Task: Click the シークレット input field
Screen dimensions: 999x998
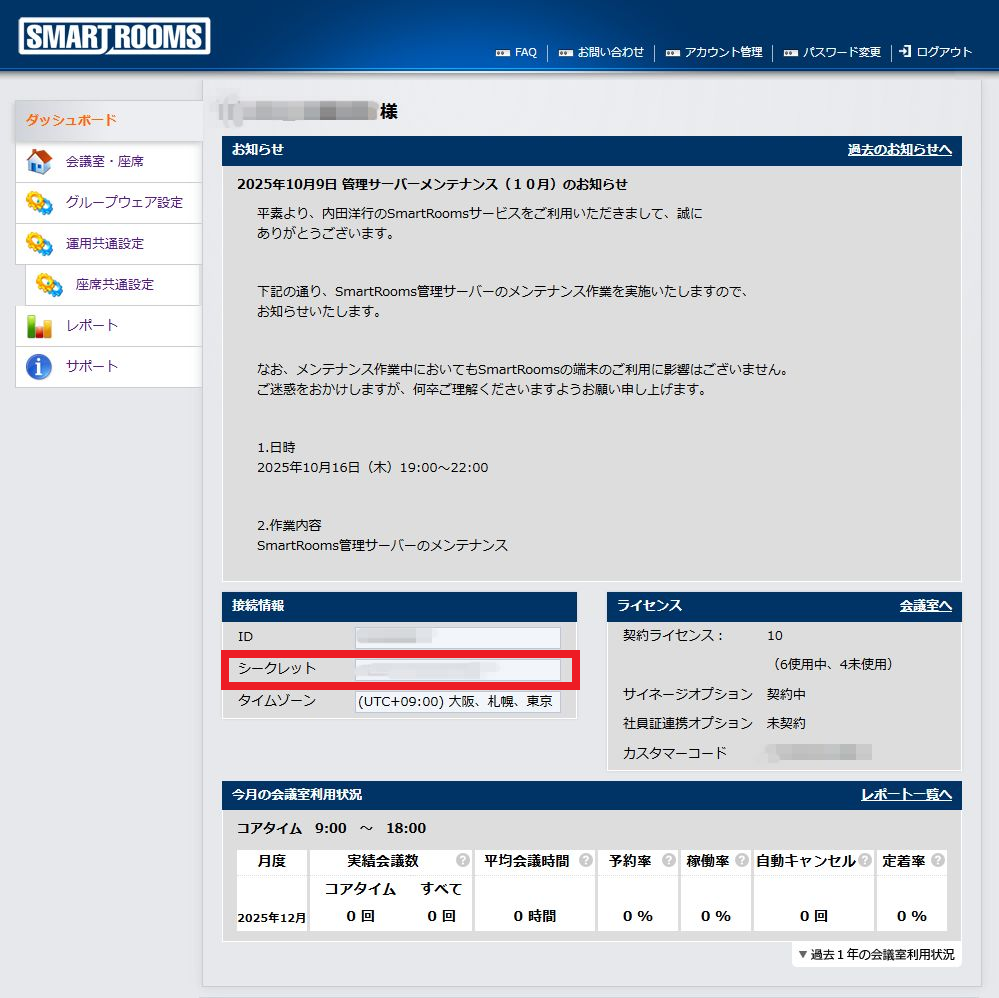Action: pyautogui.click(x=458, y=669)
